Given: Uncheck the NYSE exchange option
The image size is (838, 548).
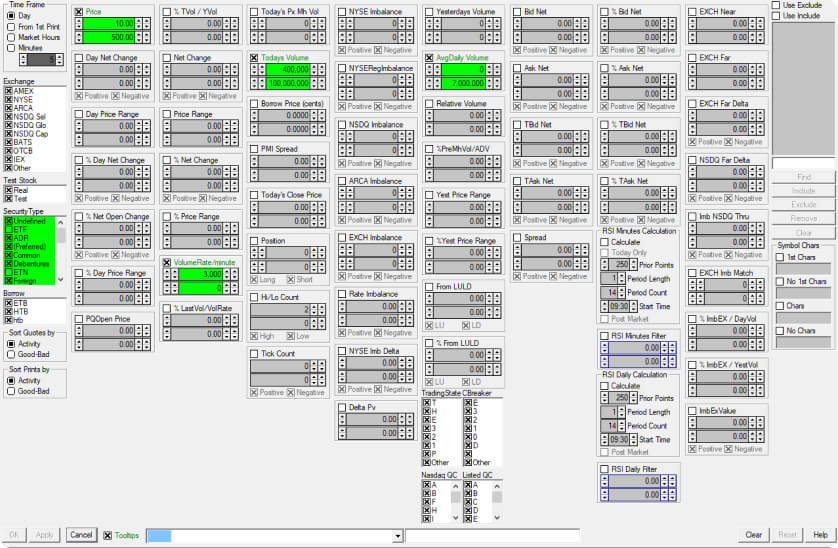Looking at the screenshot, I should (x=9, y=99).
